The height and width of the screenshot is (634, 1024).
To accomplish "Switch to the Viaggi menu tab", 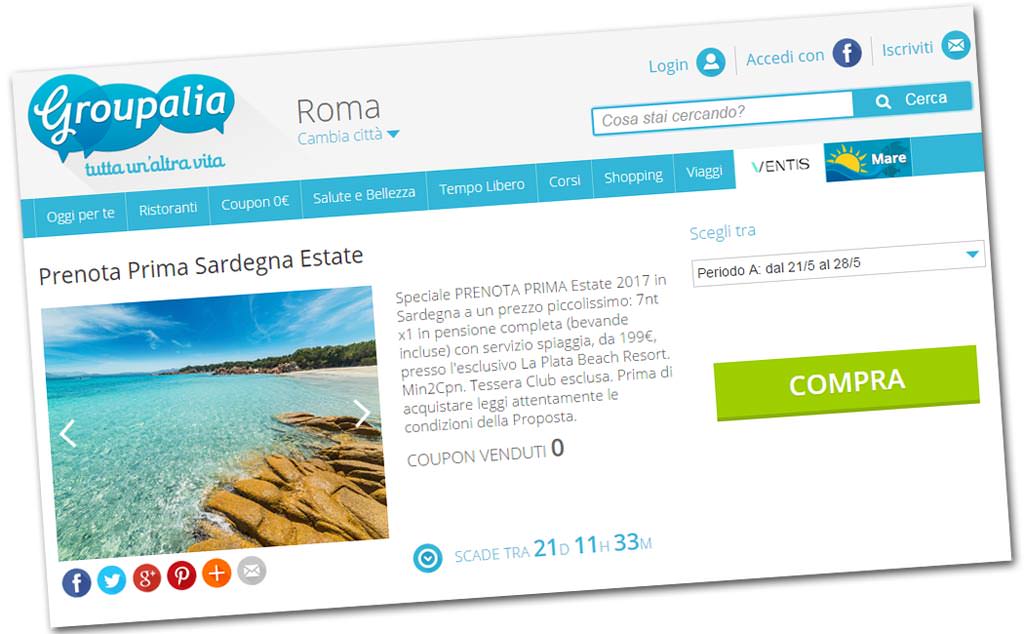I will [705, 172].
